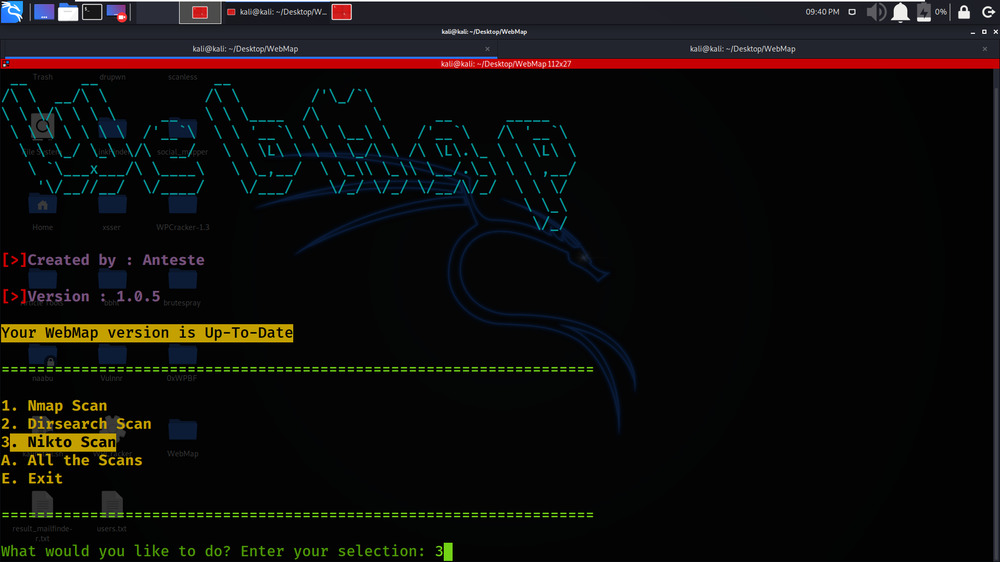1000x562 pixels.
Task: Click the rightmost red terminal icon in taskbar
Action: (342, 12)
